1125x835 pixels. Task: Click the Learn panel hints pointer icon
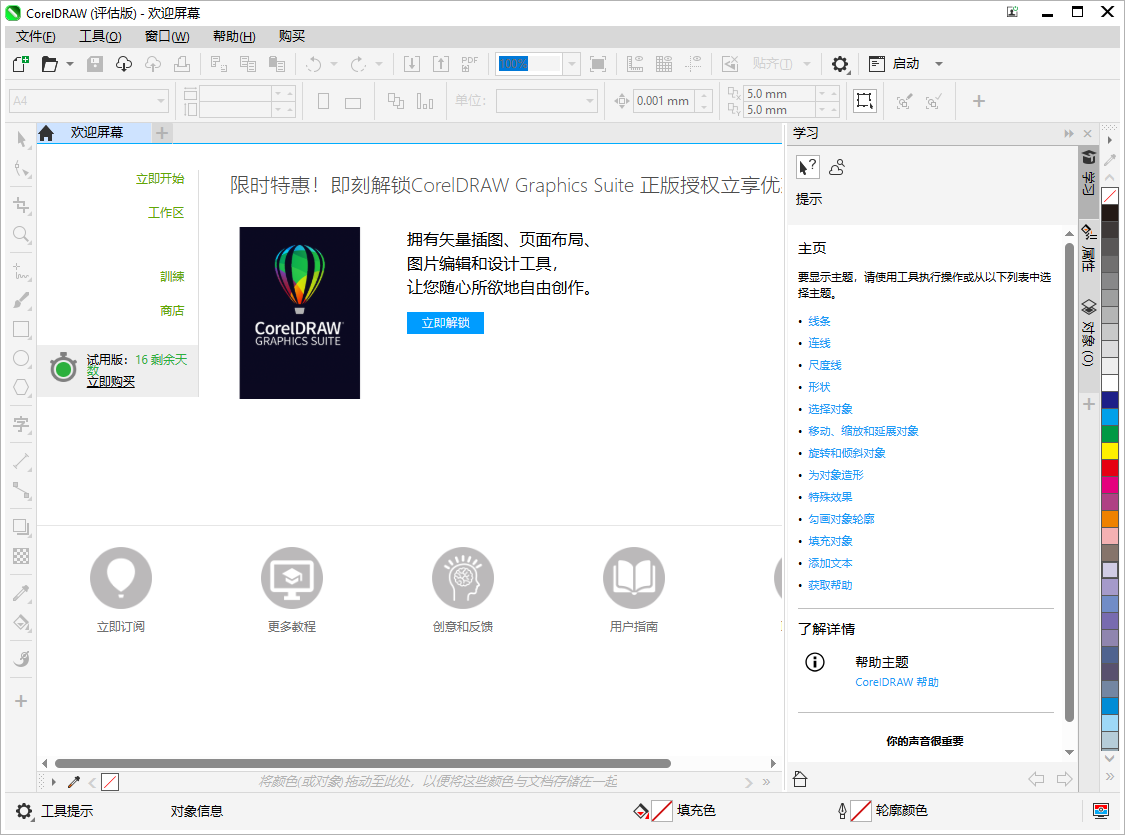pos(808,167)
